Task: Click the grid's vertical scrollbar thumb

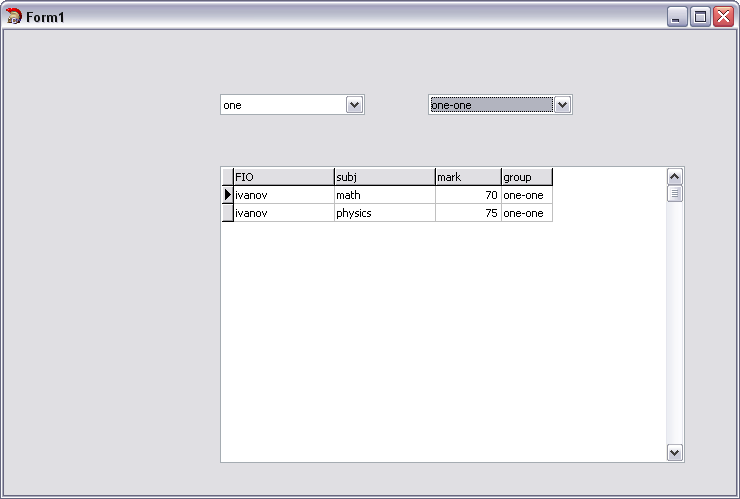Action: [x=675, y=193]
